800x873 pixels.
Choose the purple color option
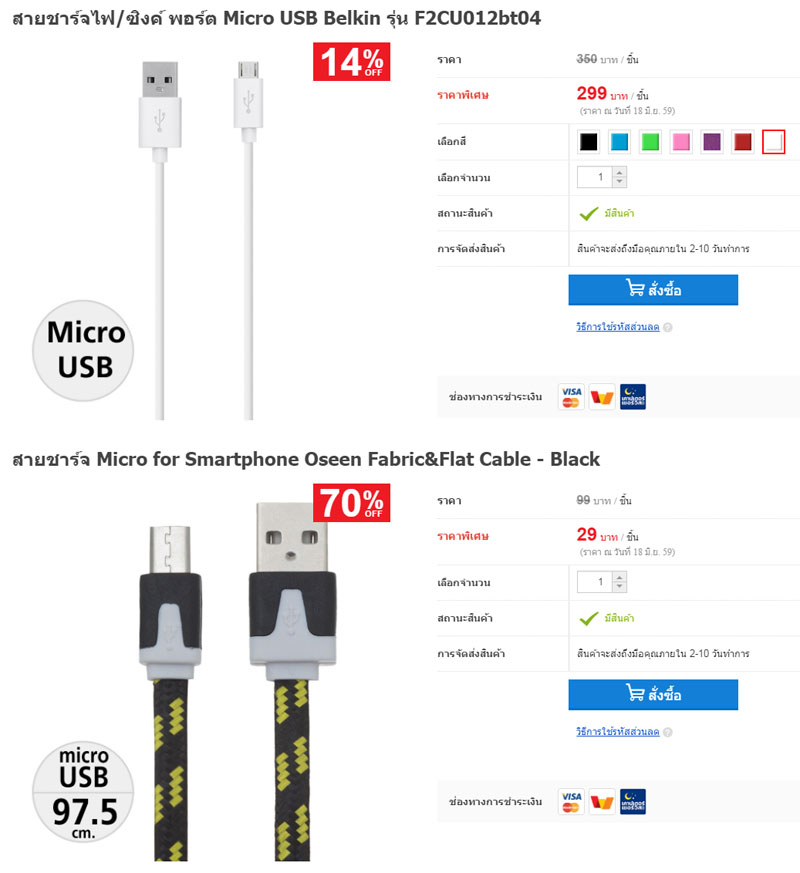click(x=712, y=142)
